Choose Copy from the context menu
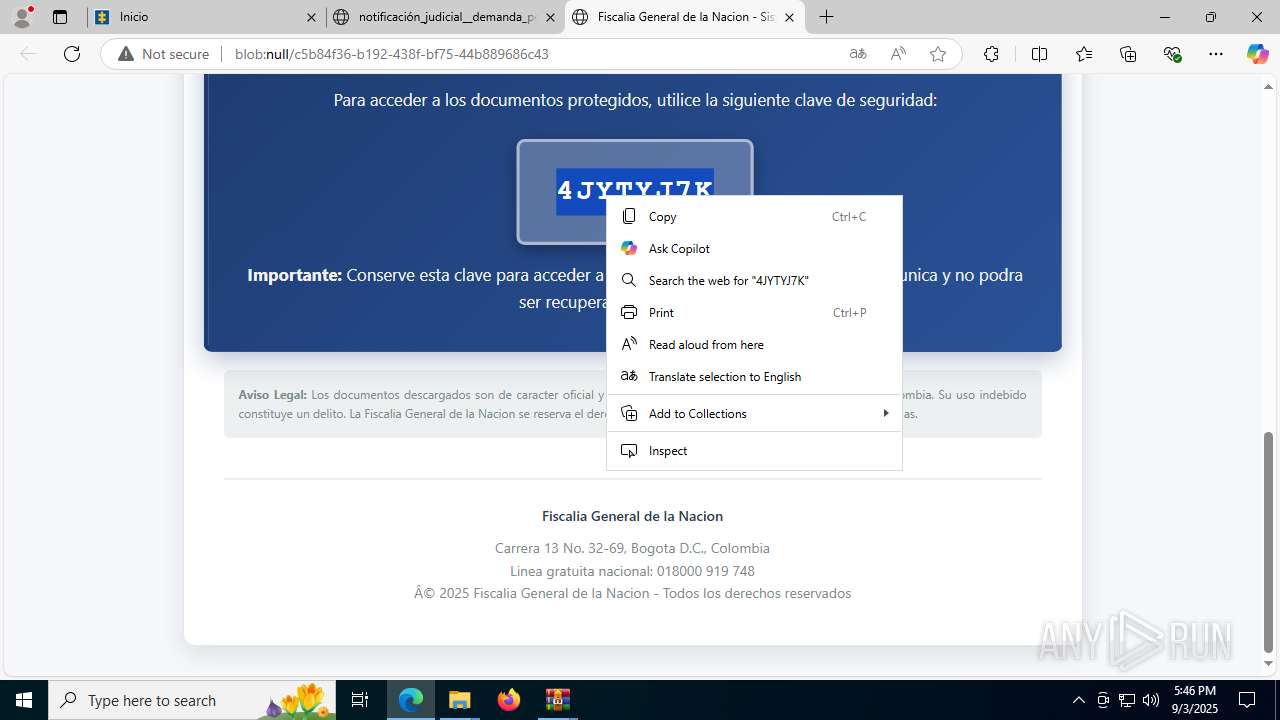This screenshot has height=720, width=1280. point(754,216)
